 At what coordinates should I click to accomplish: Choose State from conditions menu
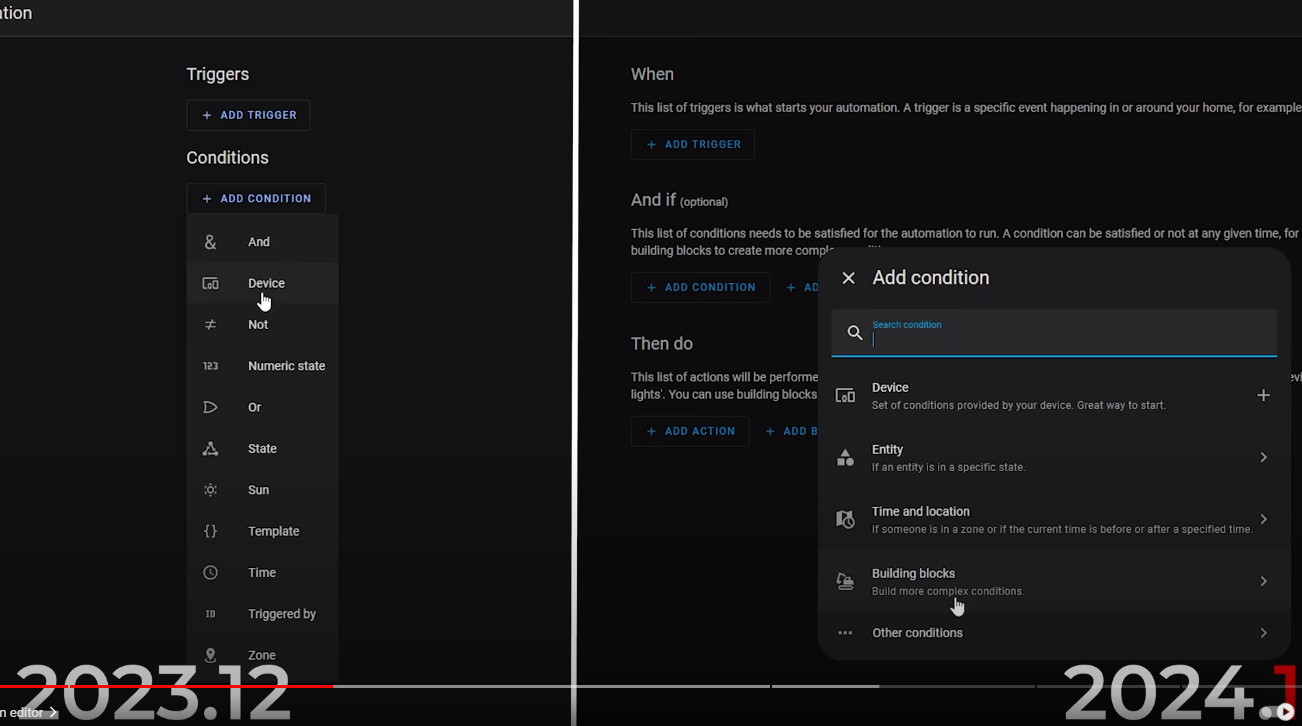(x=262, y=449)
